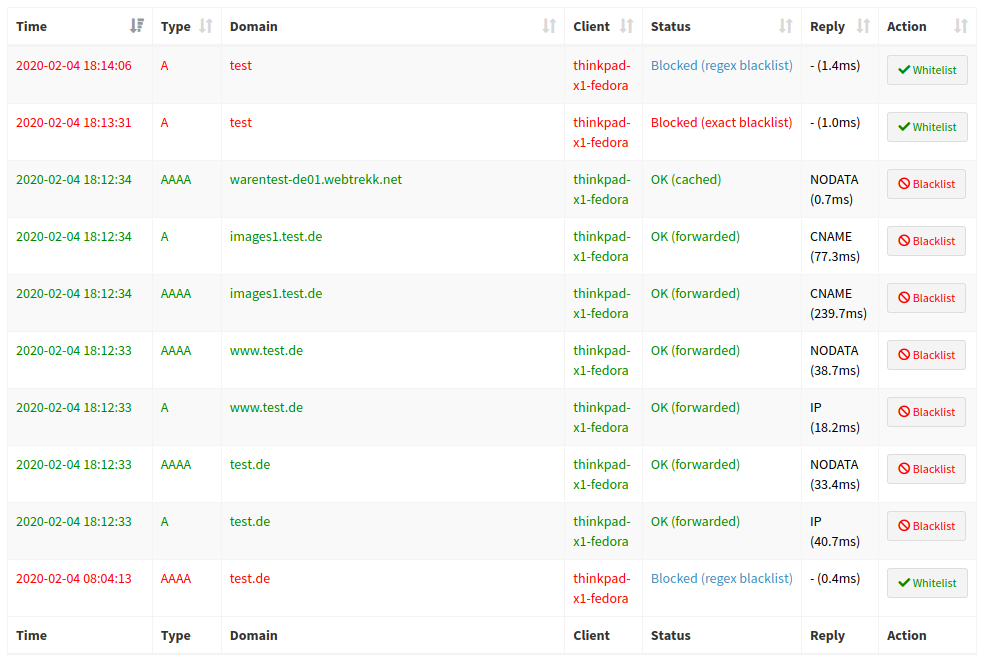Whitelist the 08:04:13 test.de query
The width and height of the screenshot is (984, 661).
point(927,583)
